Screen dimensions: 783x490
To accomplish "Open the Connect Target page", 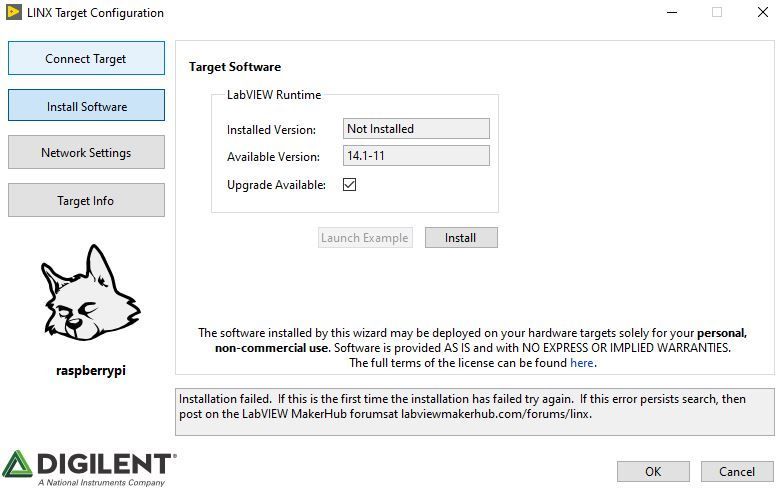I will pos(86,58).
